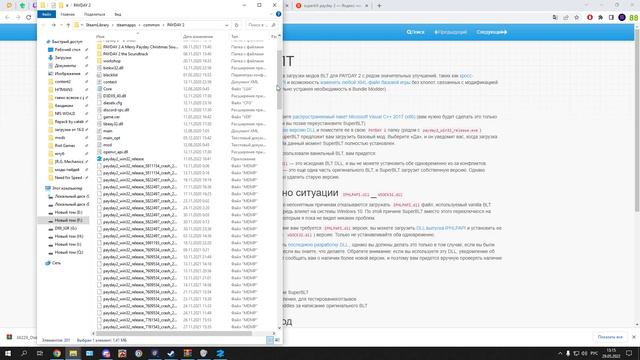Select Загрузки in navigation pane
The image size is (640, 360).
63,58
